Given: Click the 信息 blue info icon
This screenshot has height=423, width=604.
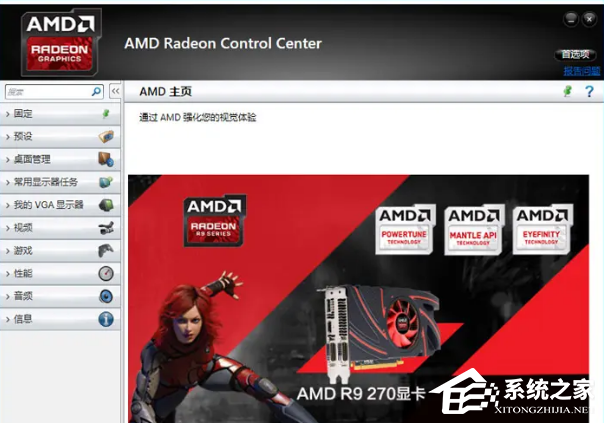Looking at the screenshot, I should 106,319.
